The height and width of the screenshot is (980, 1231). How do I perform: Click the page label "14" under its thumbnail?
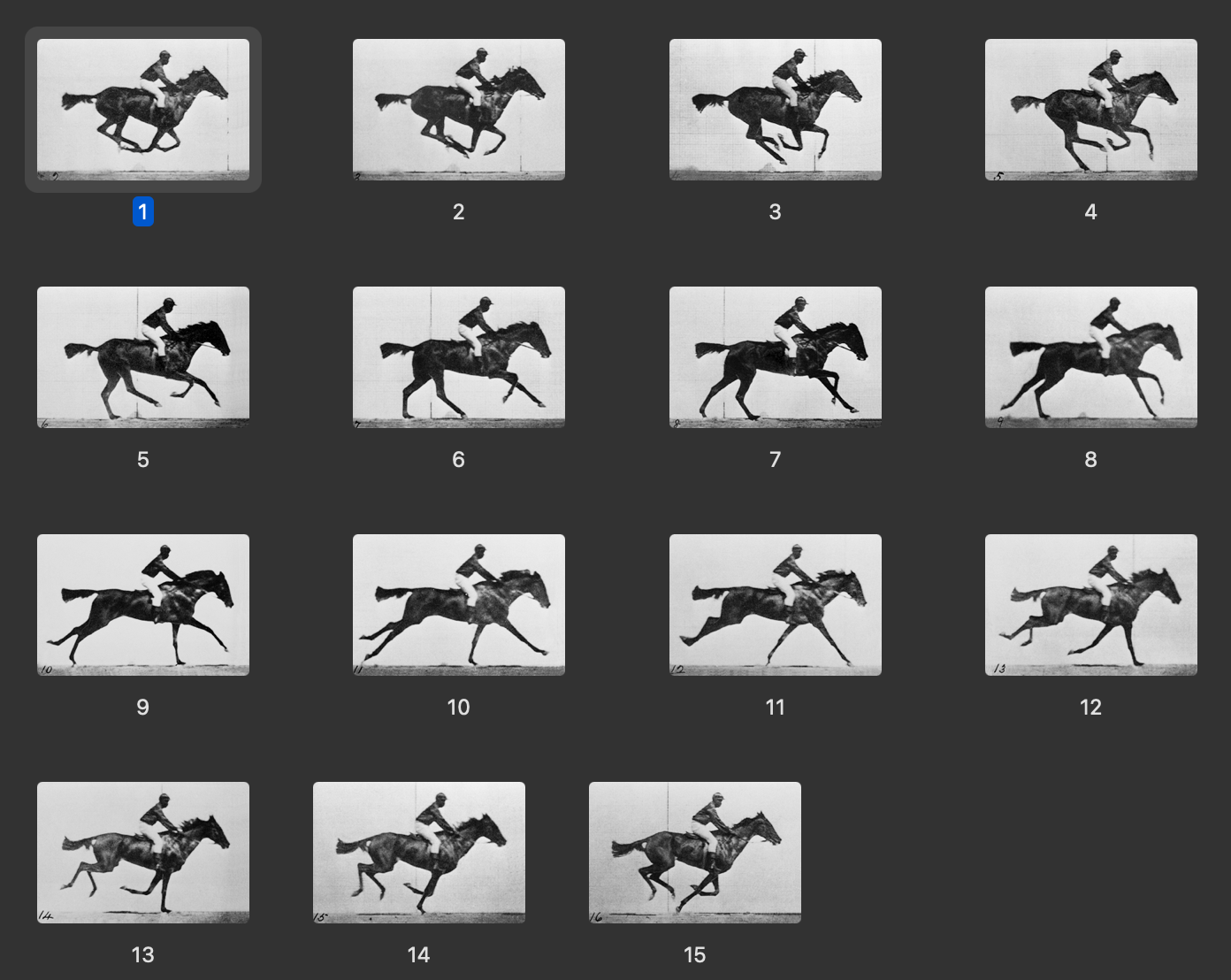[x=419, y=954]
